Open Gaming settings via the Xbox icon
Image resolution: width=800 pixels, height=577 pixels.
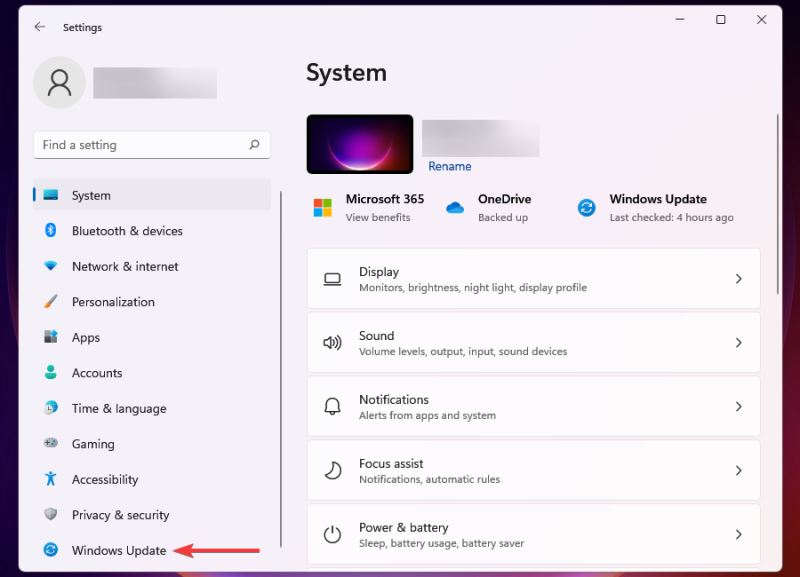(x=51, y=443)
